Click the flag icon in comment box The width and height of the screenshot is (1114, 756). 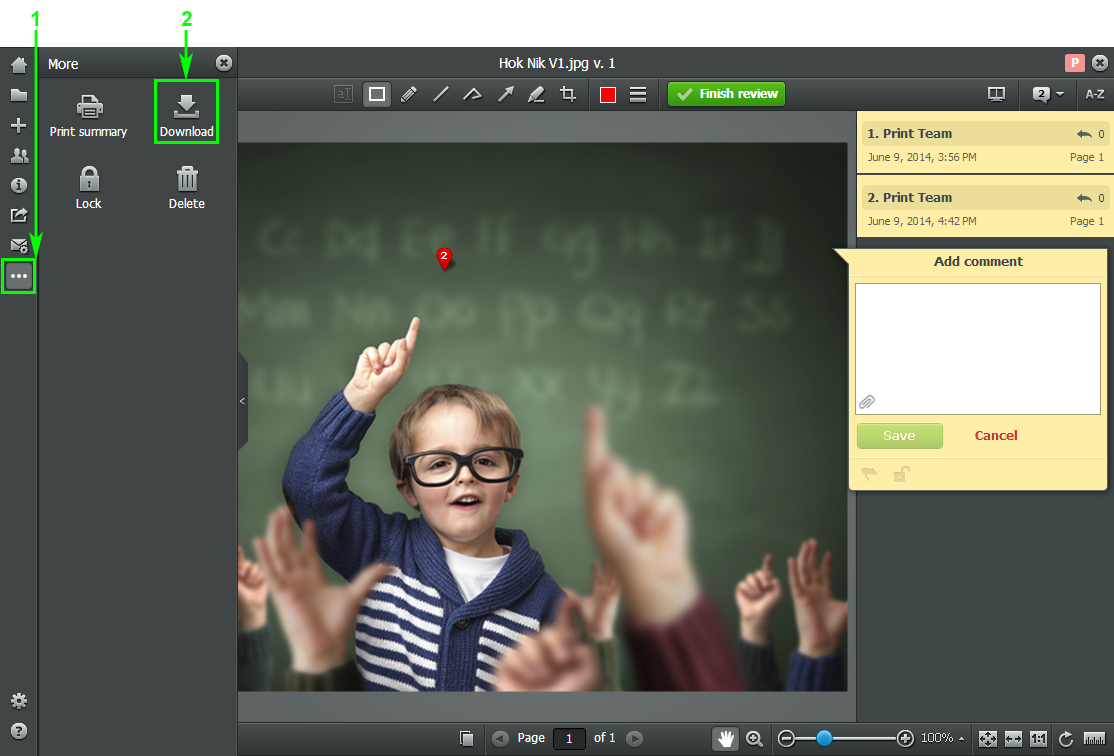[x=869, y=474]
